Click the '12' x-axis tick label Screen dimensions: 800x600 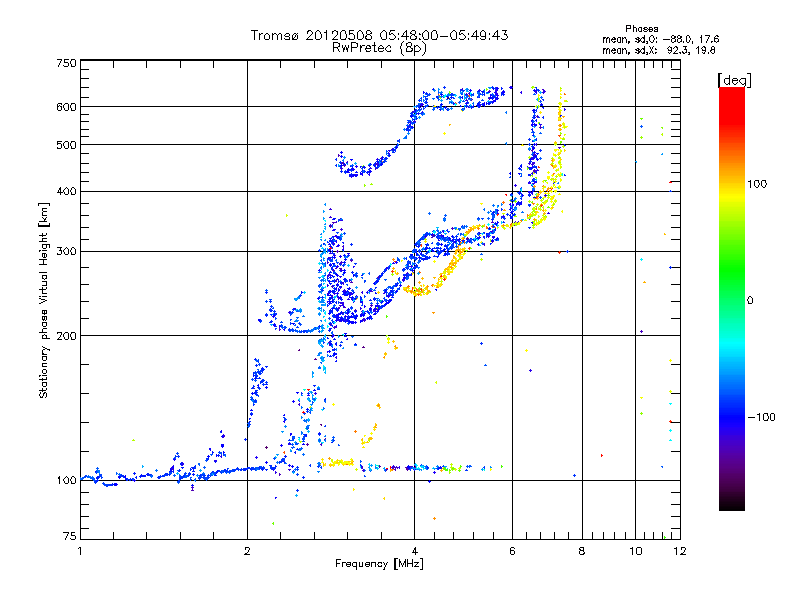680,551
